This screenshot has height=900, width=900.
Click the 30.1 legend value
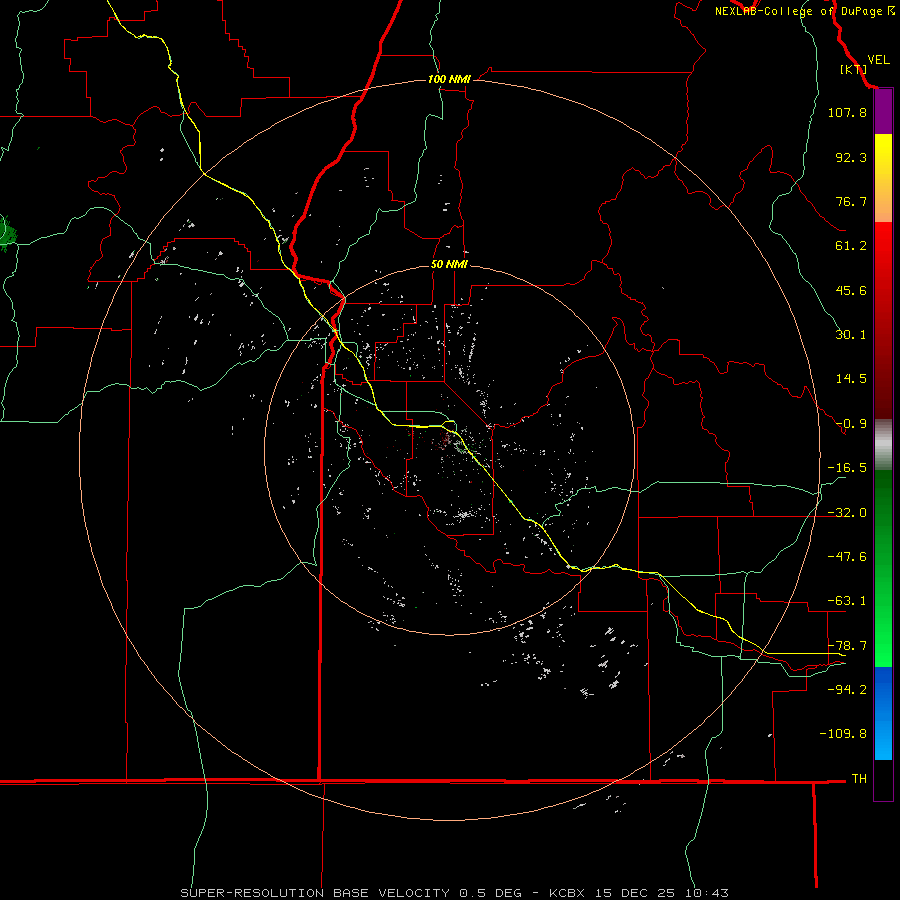(x=851, y=335)
